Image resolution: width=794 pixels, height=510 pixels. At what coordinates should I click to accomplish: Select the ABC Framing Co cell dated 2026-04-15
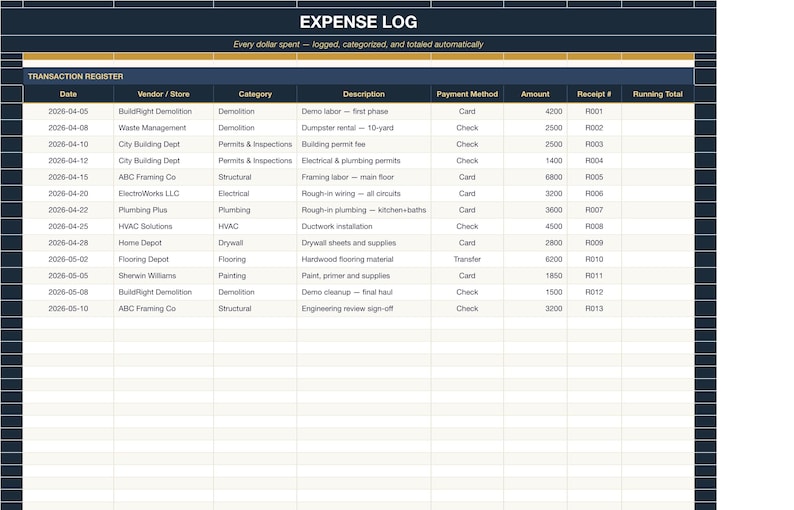164,177
